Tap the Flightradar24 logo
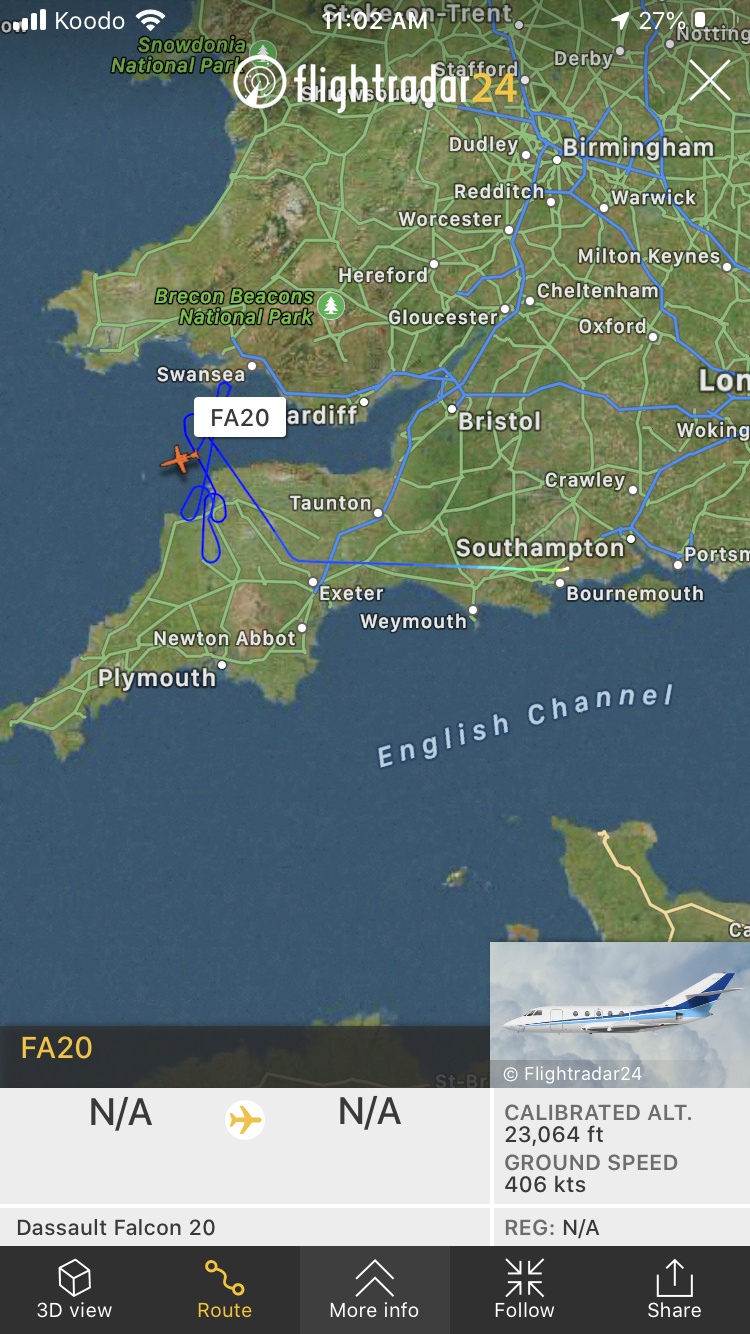Screen dimensions: 750x1334 pyautogui.click(x=376, y=82)
